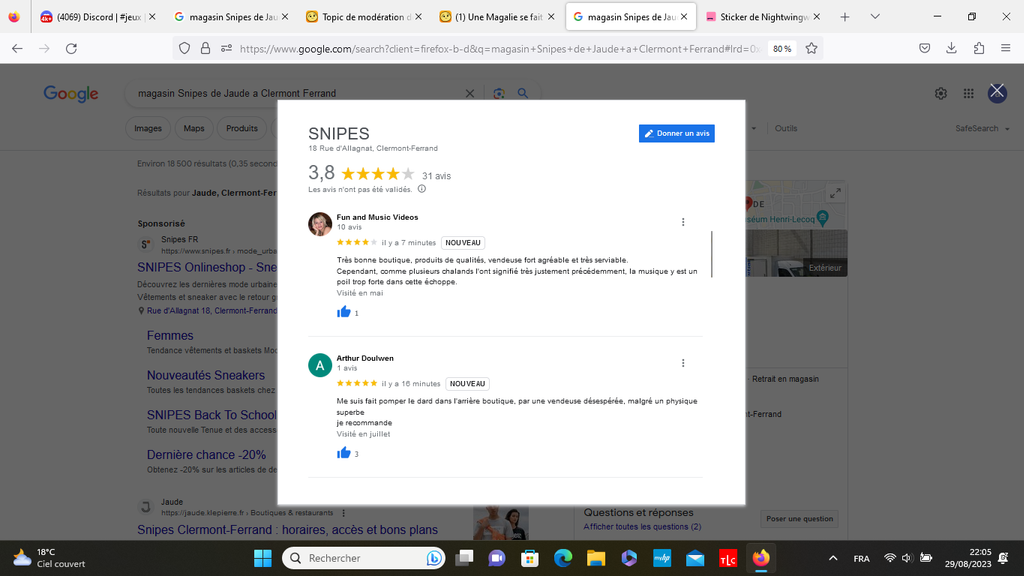Open Fun and Music Videos profile picture
The width and height of the screenshot is (1024, 576).
coord(320,224)
